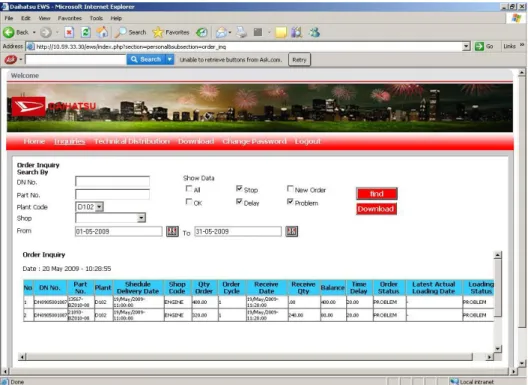Click the Local intranet zone status icon
This screenshot has width=528, height=385.
point(454,381)
